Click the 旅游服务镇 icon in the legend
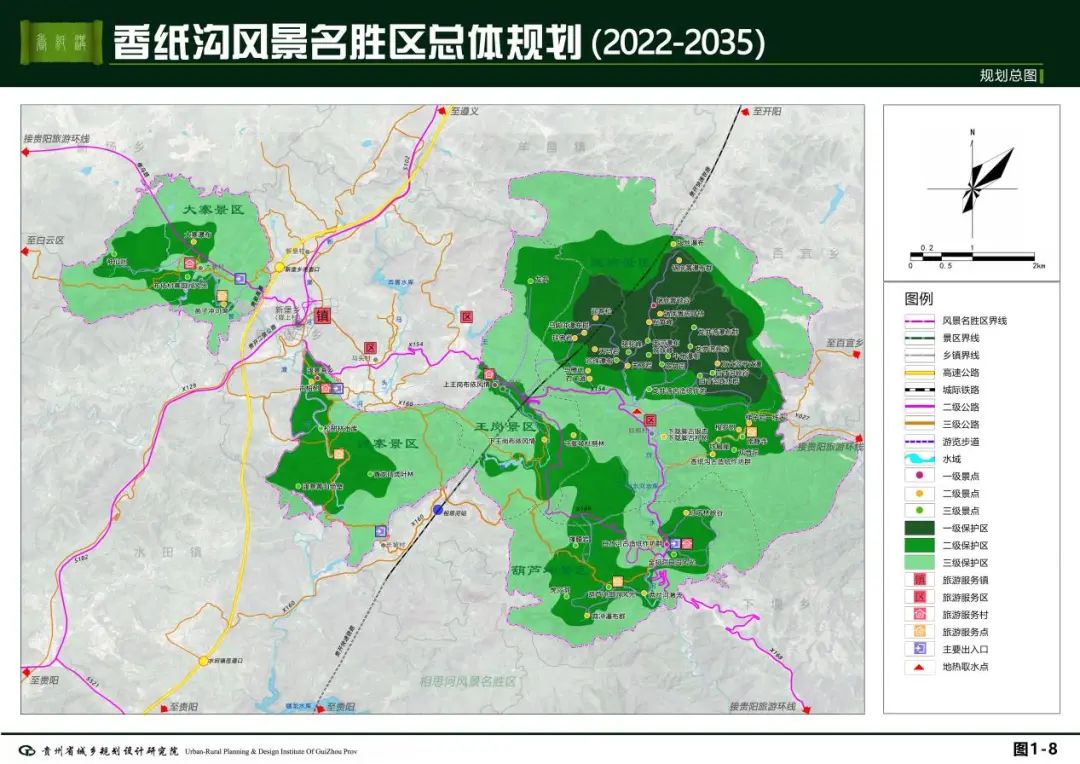 pos(919,579)
